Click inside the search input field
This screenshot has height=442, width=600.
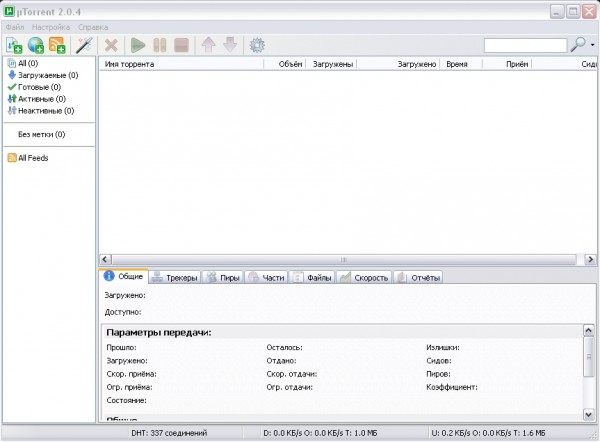point(525,45)
